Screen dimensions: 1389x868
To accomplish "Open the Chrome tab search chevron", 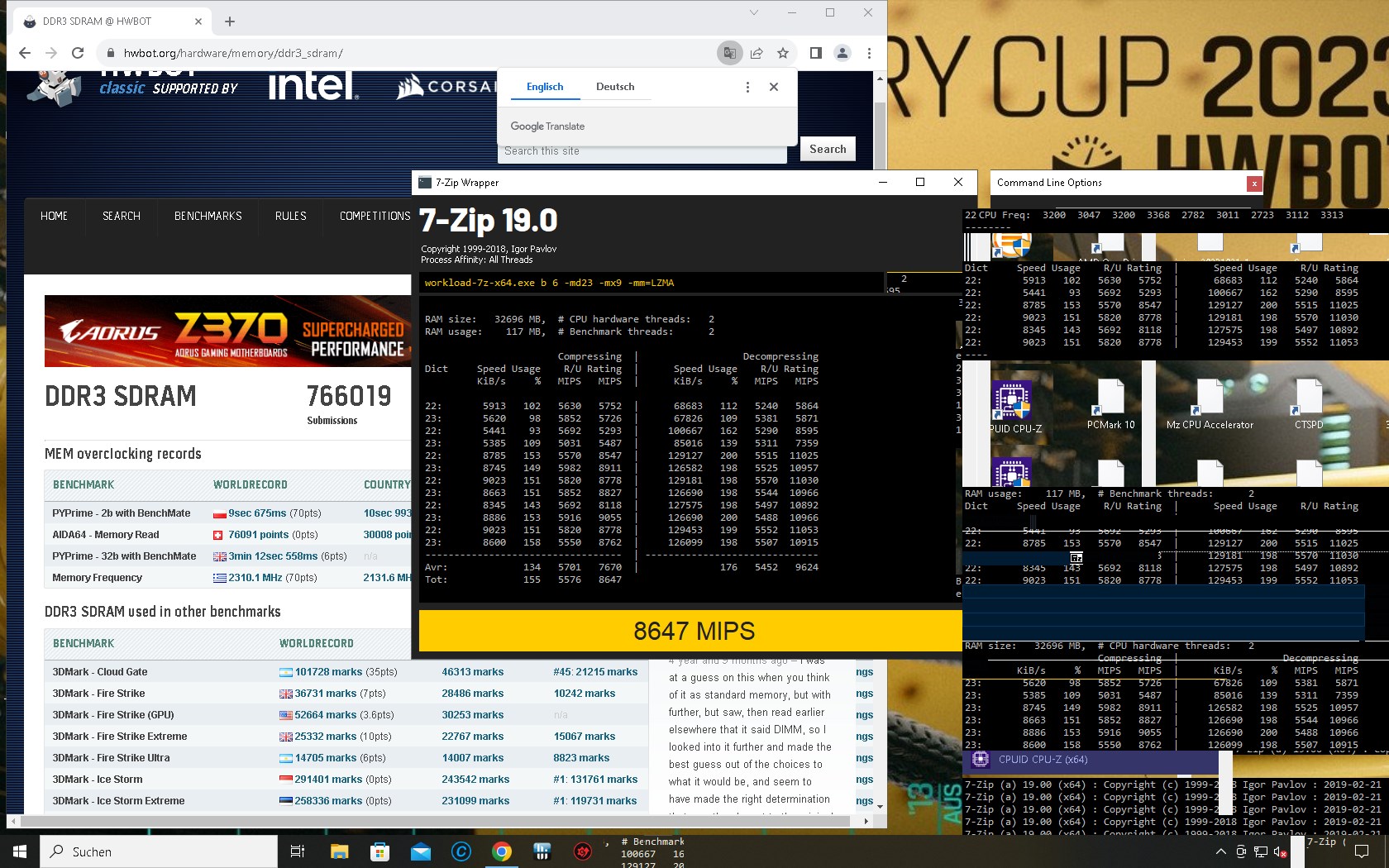I will (x=753, y=12).
